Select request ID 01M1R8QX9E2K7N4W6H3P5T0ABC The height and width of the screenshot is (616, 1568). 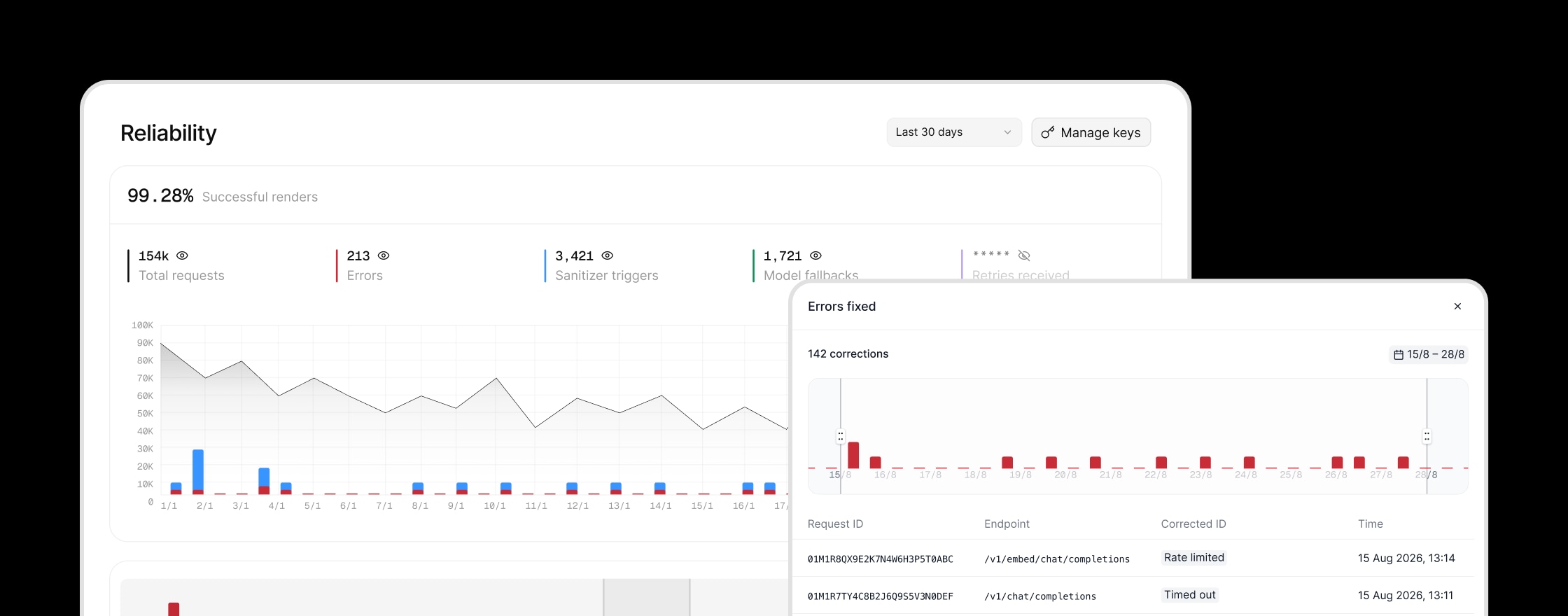tap(881, 559)
